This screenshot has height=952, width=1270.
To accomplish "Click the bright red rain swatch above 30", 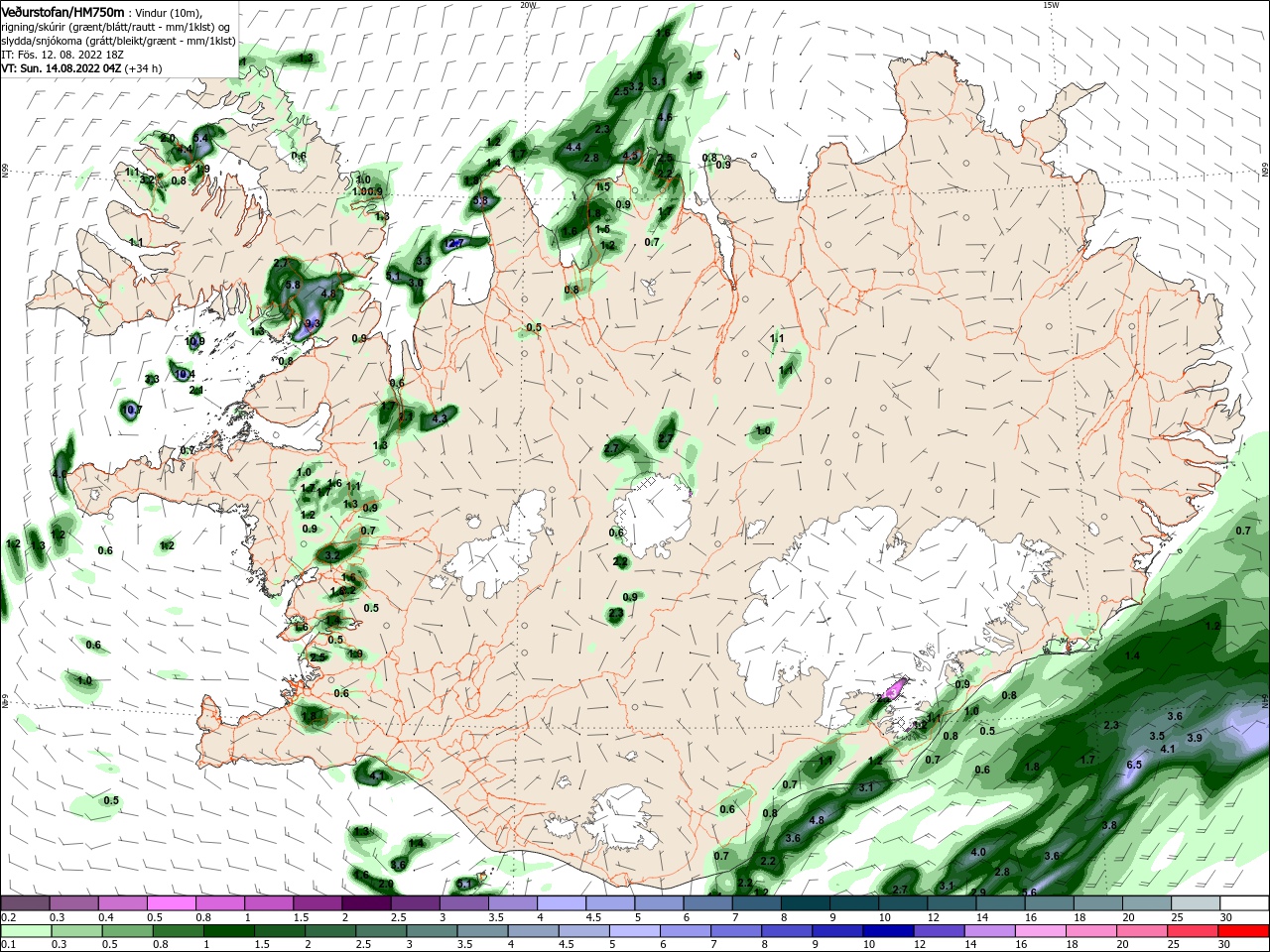I will point(1244,931).
